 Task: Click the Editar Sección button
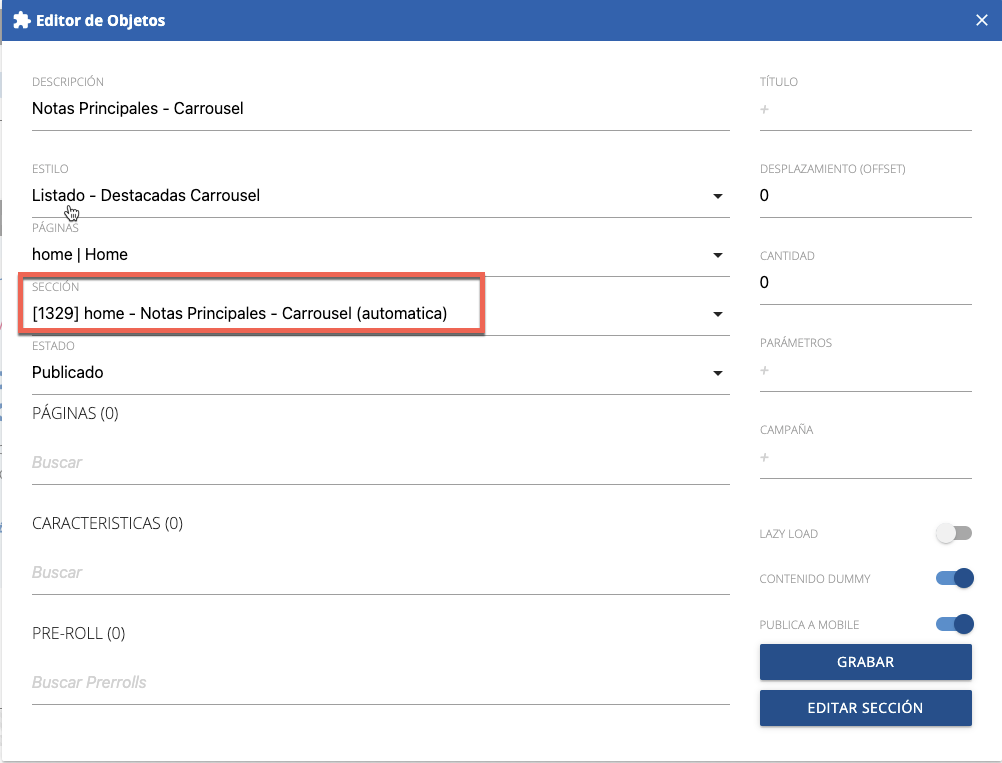865,707
